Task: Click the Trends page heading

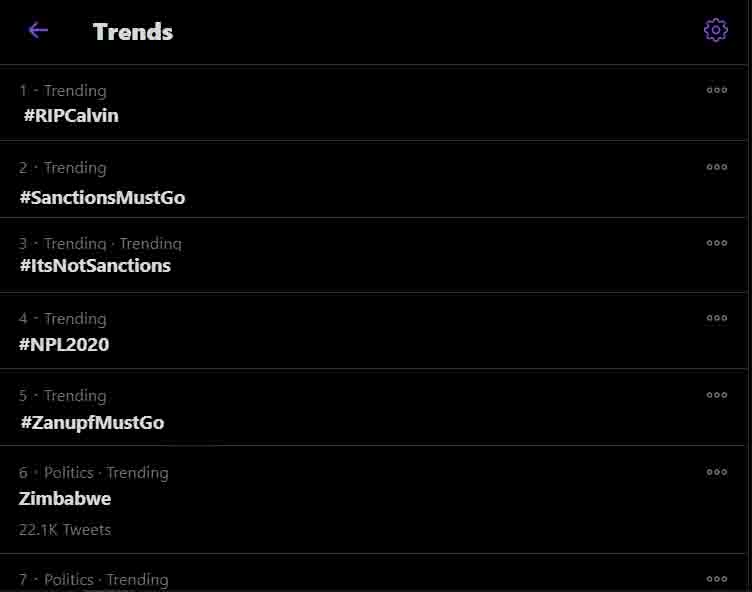Action: 133,32
